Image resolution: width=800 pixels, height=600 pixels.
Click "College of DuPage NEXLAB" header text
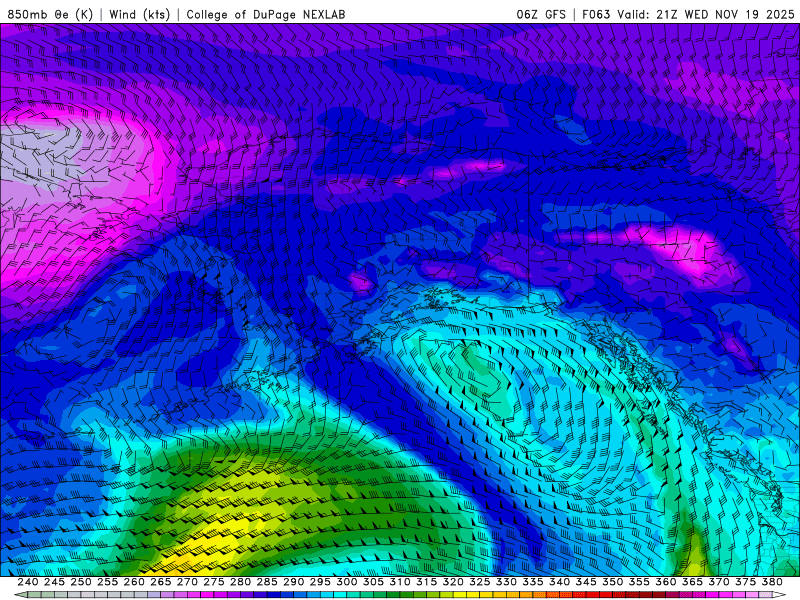click(x=266, y=14)
